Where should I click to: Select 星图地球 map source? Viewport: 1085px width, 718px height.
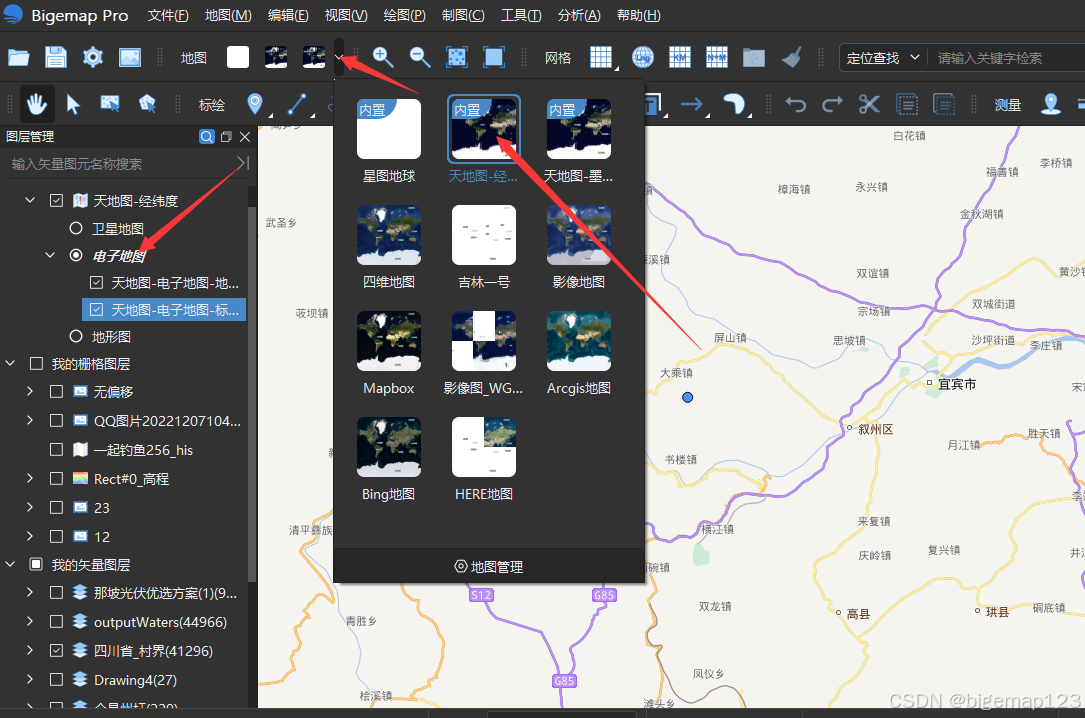click(389, 140)
